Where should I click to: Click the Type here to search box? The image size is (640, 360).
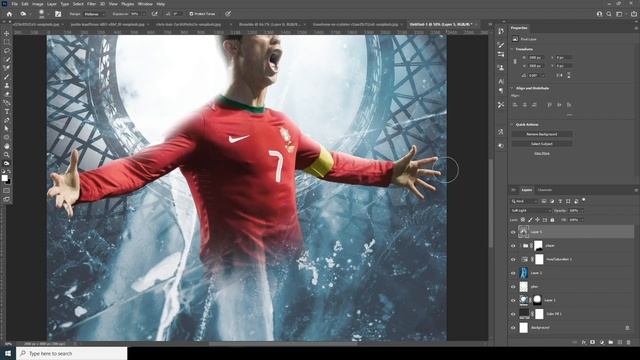pos(72,353)
